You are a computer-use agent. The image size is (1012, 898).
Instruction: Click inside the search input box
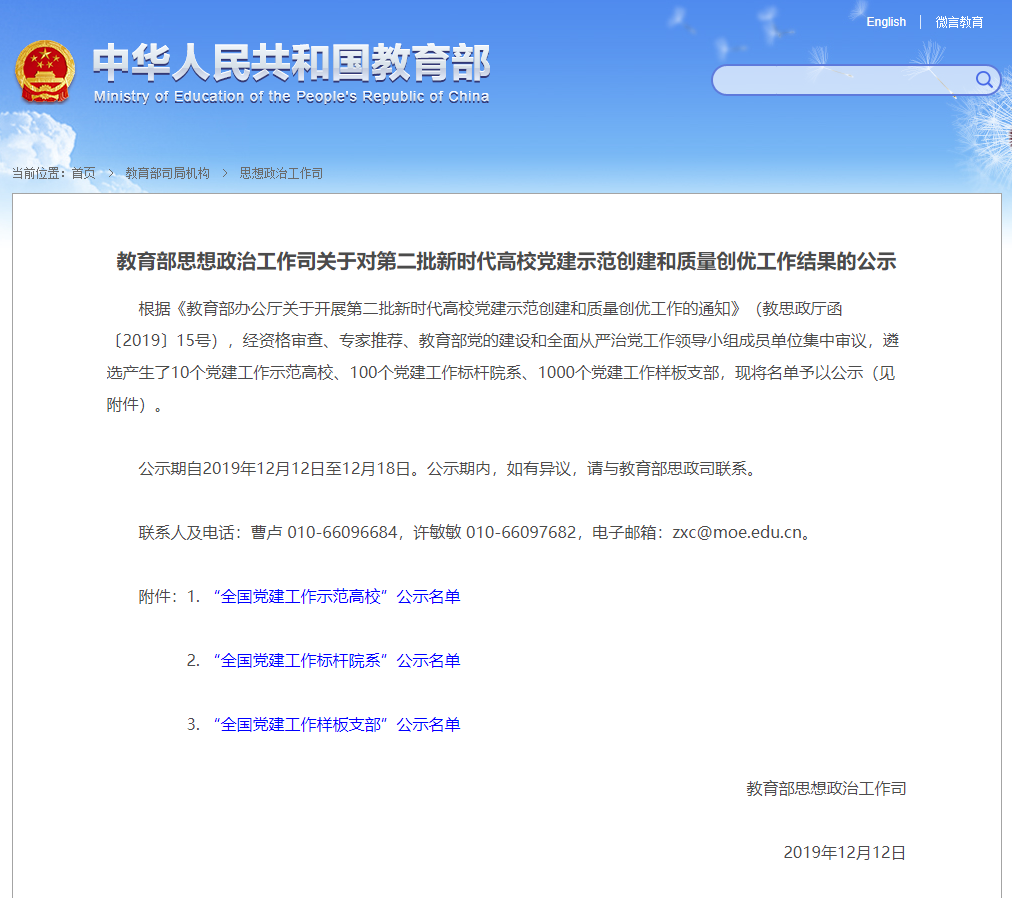(x=840, y=80)
